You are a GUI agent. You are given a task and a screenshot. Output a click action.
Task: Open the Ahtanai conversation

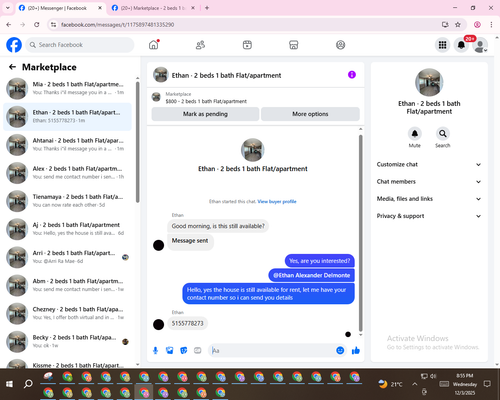(67, 145)
